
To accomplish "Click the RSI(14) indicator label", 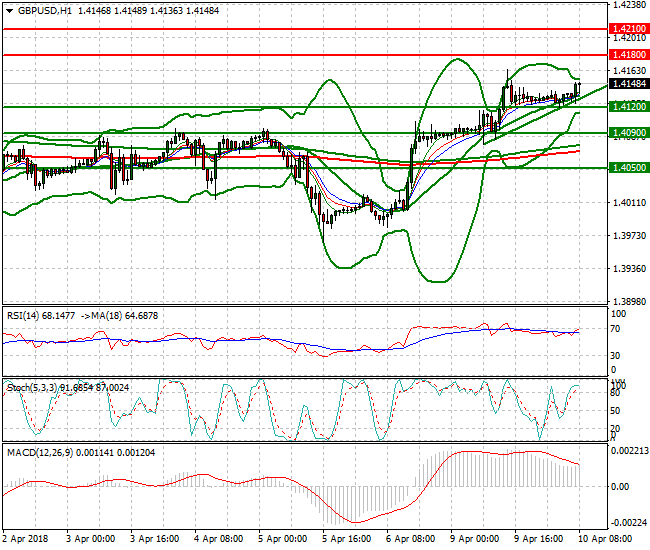I will (x=27, y=315).
